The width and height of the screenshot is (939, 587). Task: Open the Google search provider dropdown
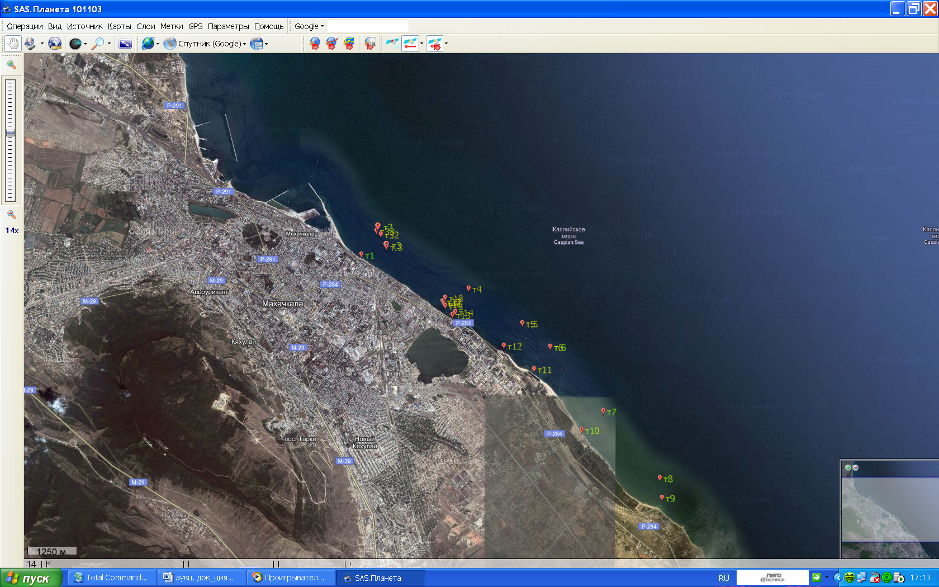[309, 26]
